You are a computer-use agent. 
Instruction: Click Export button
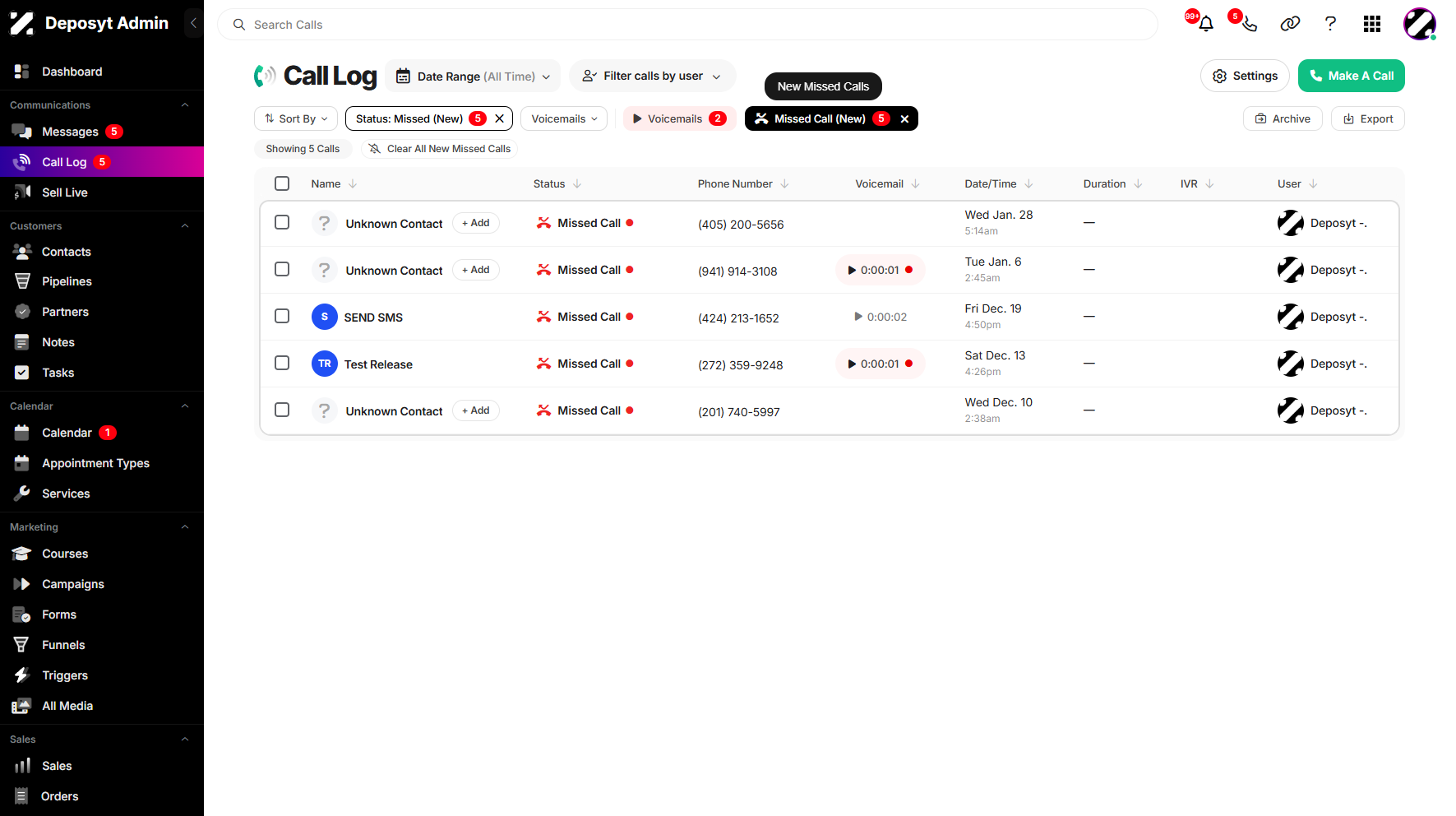click(1367, 118)
